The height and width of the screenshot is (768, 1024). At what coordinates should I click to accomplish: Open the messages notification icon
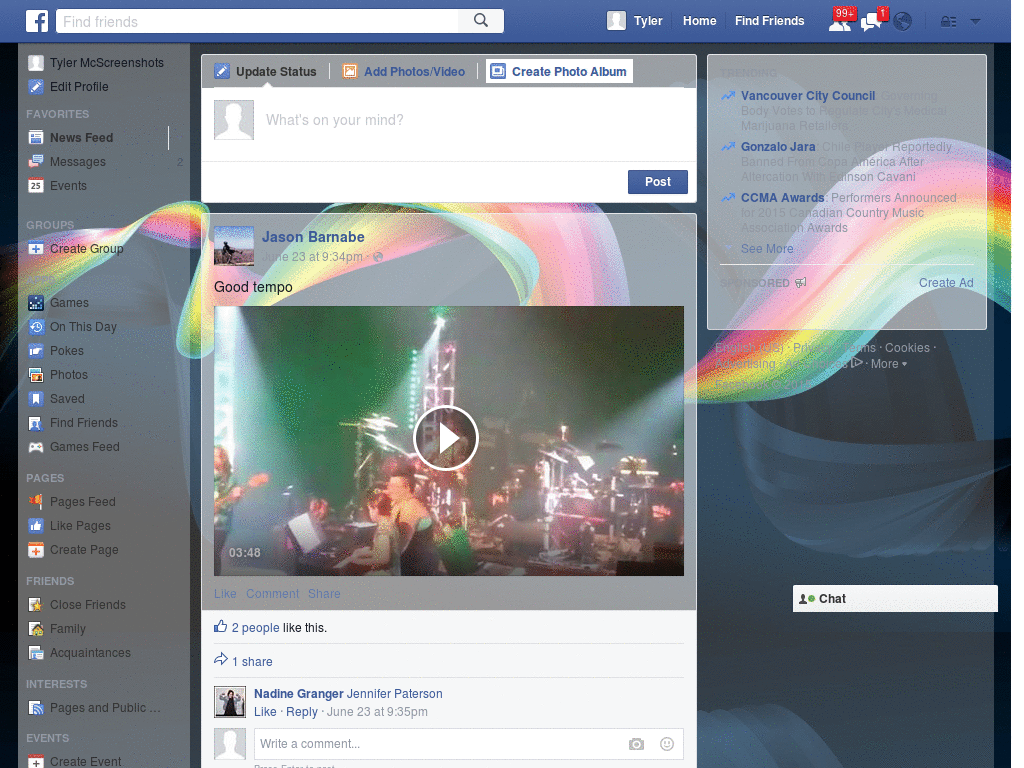click(871, 21)
